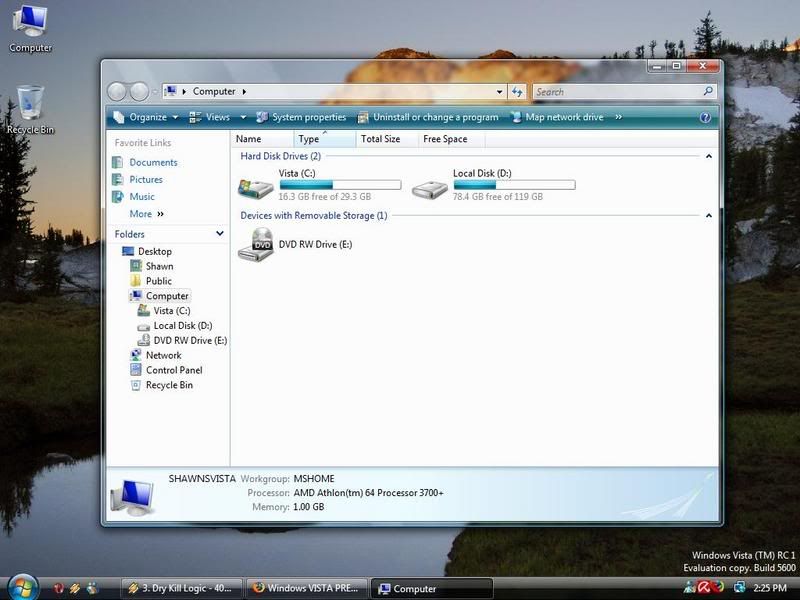800x600 pixels.
Task: Click Uninstall or change a program
Action: (428, 117)
